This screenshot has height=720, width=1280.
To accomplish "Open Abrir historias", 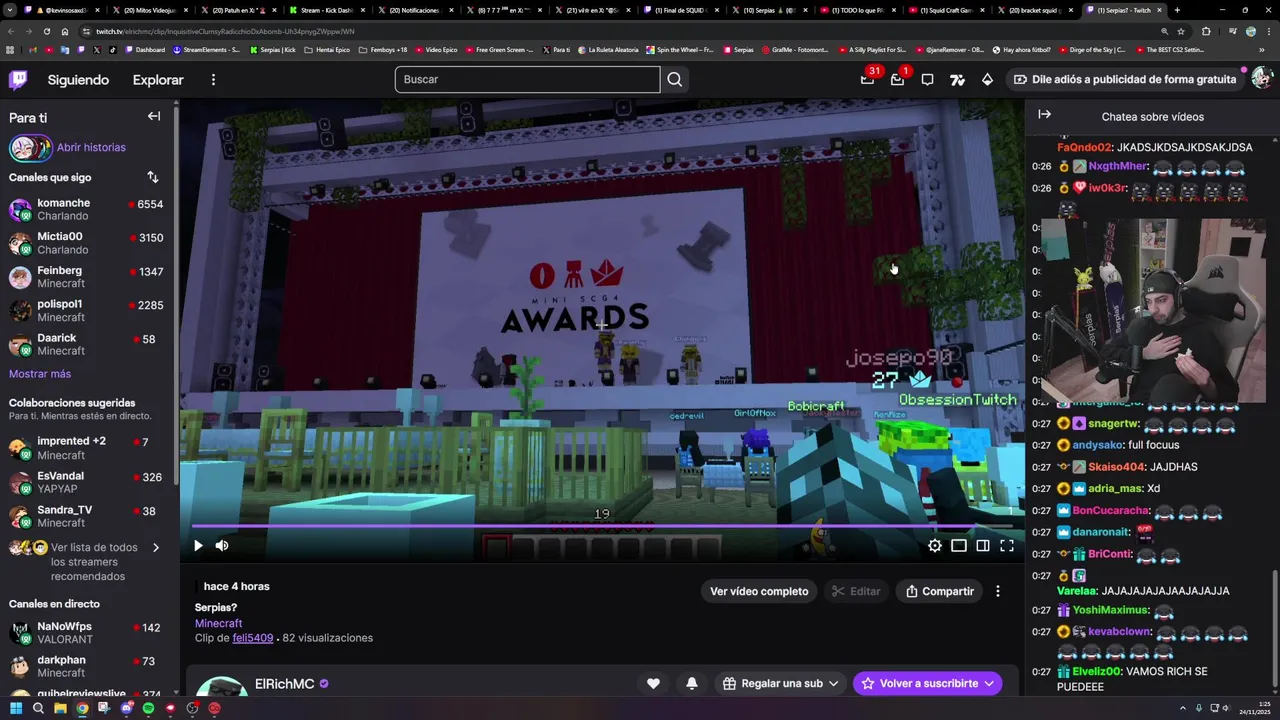I will tap(91, 147).
